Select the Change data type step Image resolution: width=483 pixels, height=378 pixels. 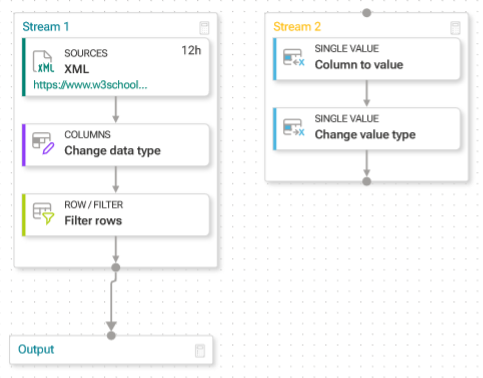pyautogui.click(x=116, y=145)
